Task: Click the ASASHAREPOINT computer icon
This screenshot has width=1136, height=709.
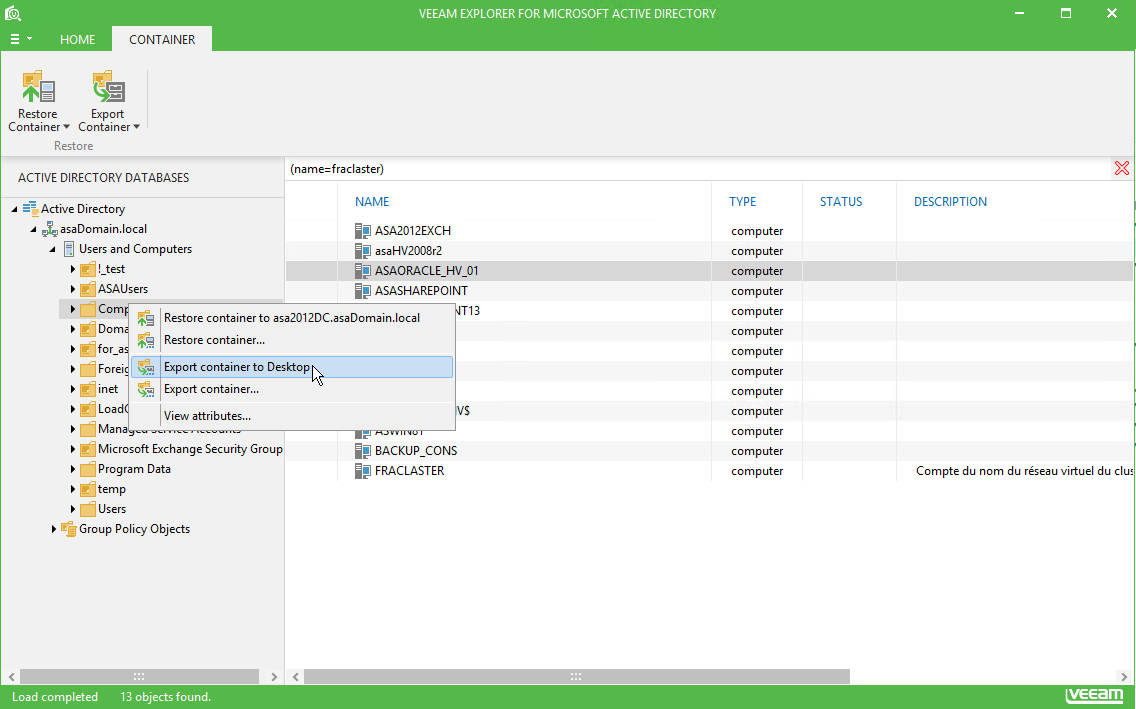Action: coord(362,291)
